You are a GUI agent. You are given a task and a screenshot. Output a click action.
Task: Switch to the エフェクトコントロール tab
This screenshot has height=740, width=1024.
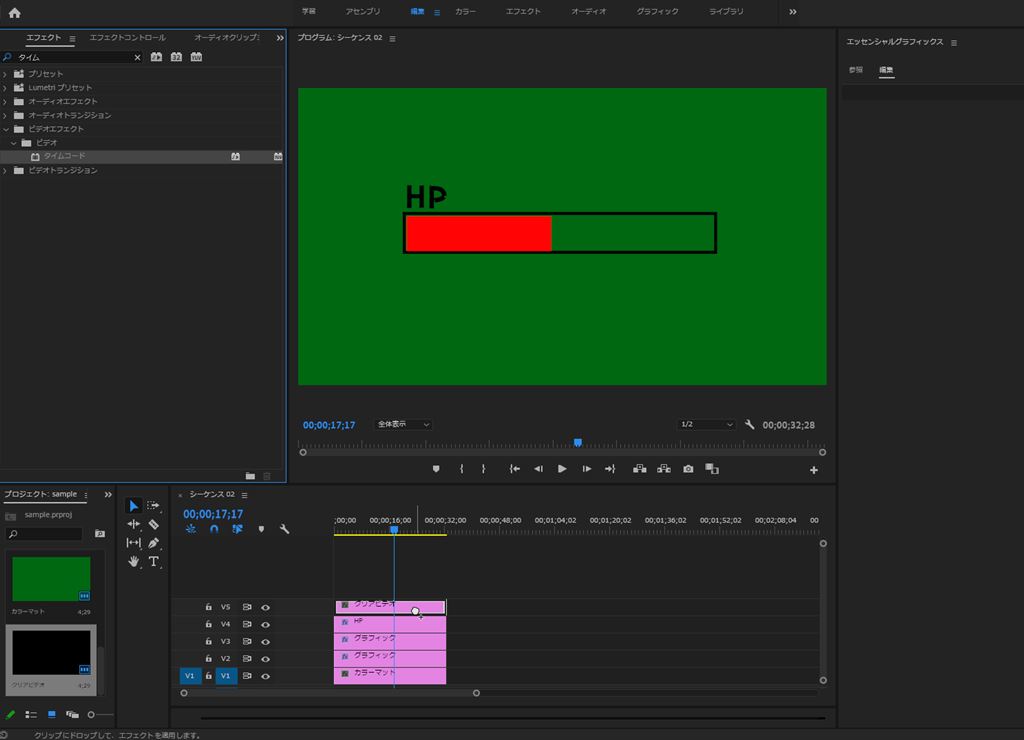point(127,38)
